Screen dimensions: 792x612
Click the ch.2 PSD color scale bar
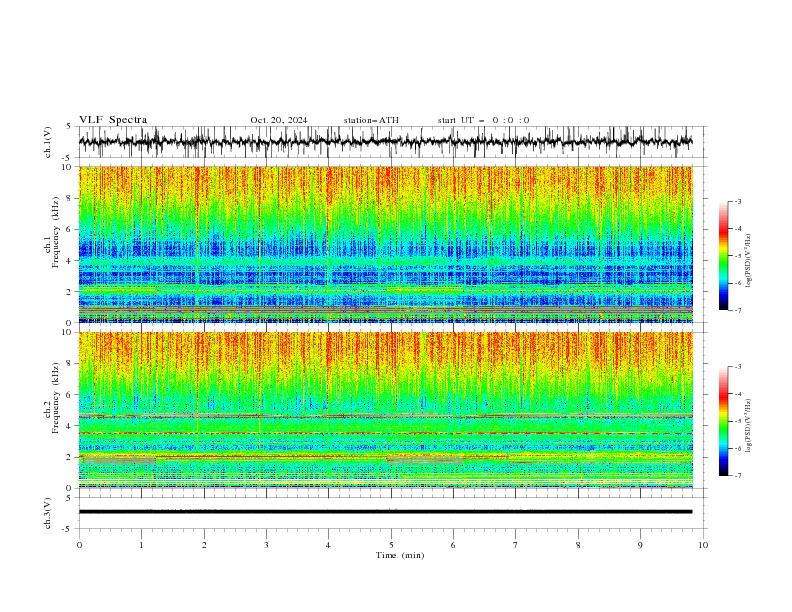pos(723,421)
